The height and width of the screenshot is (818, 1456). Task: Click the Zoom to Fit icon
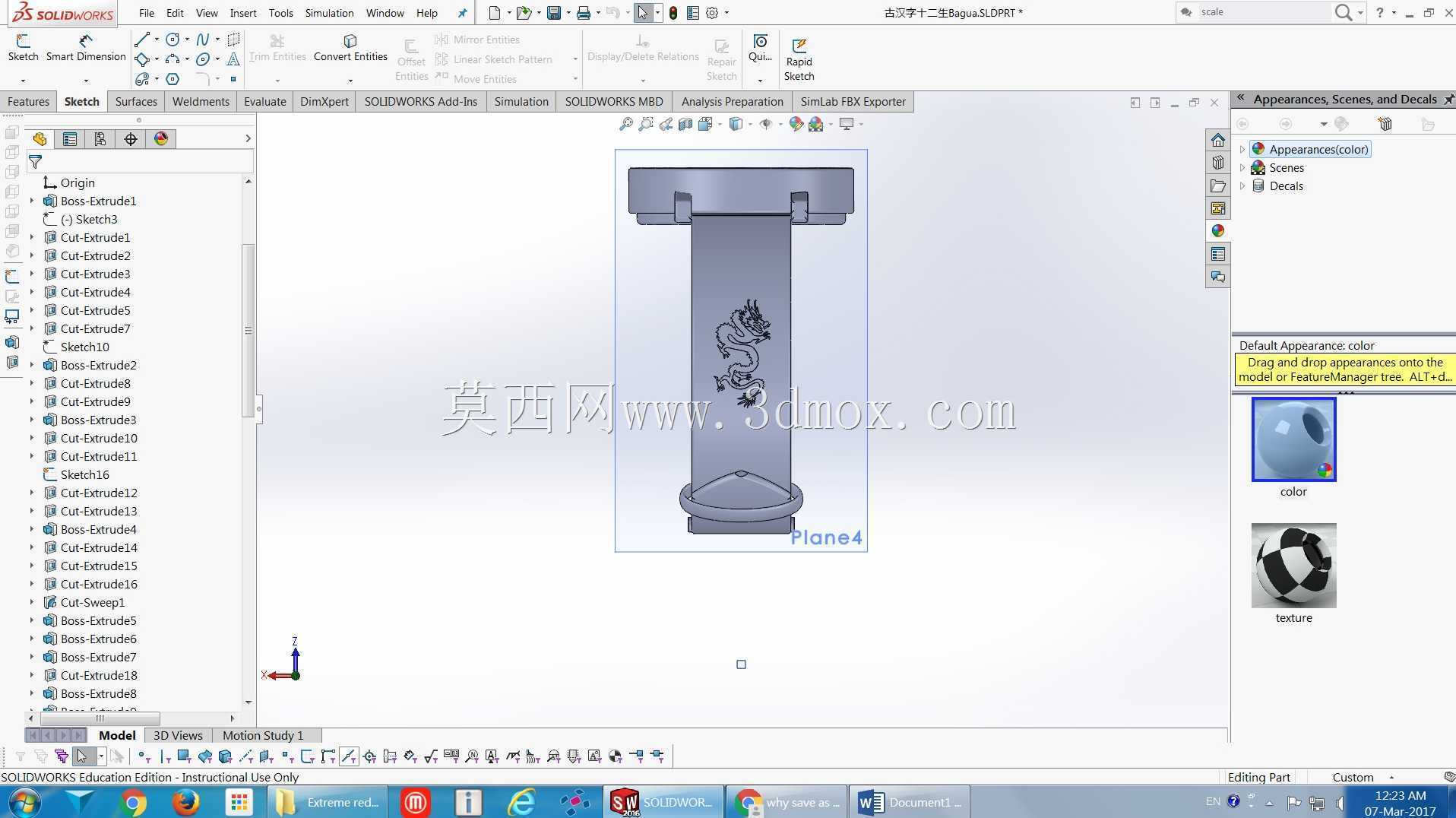coord(626,124)
